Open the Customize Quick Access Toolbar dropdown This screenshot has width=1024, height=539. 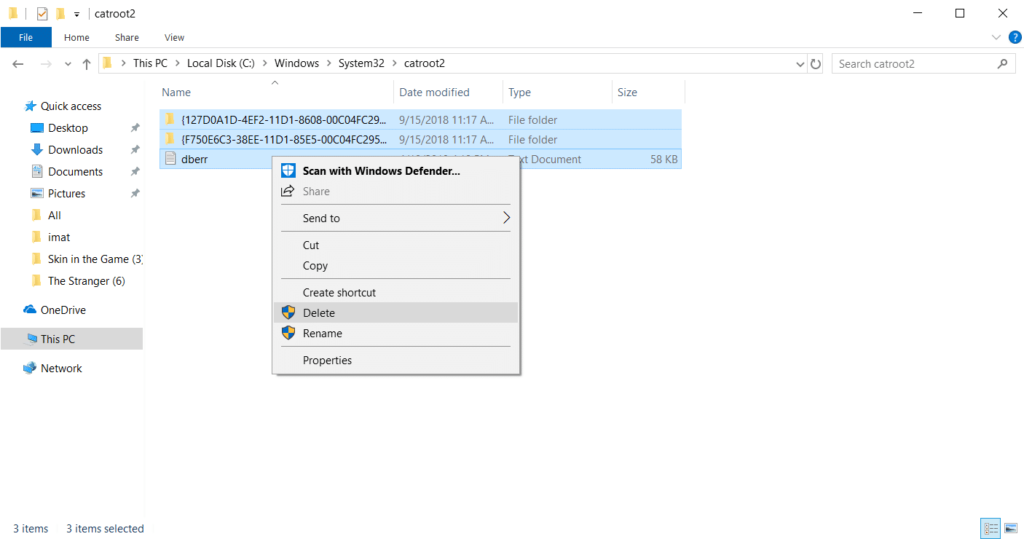point(76,14)
